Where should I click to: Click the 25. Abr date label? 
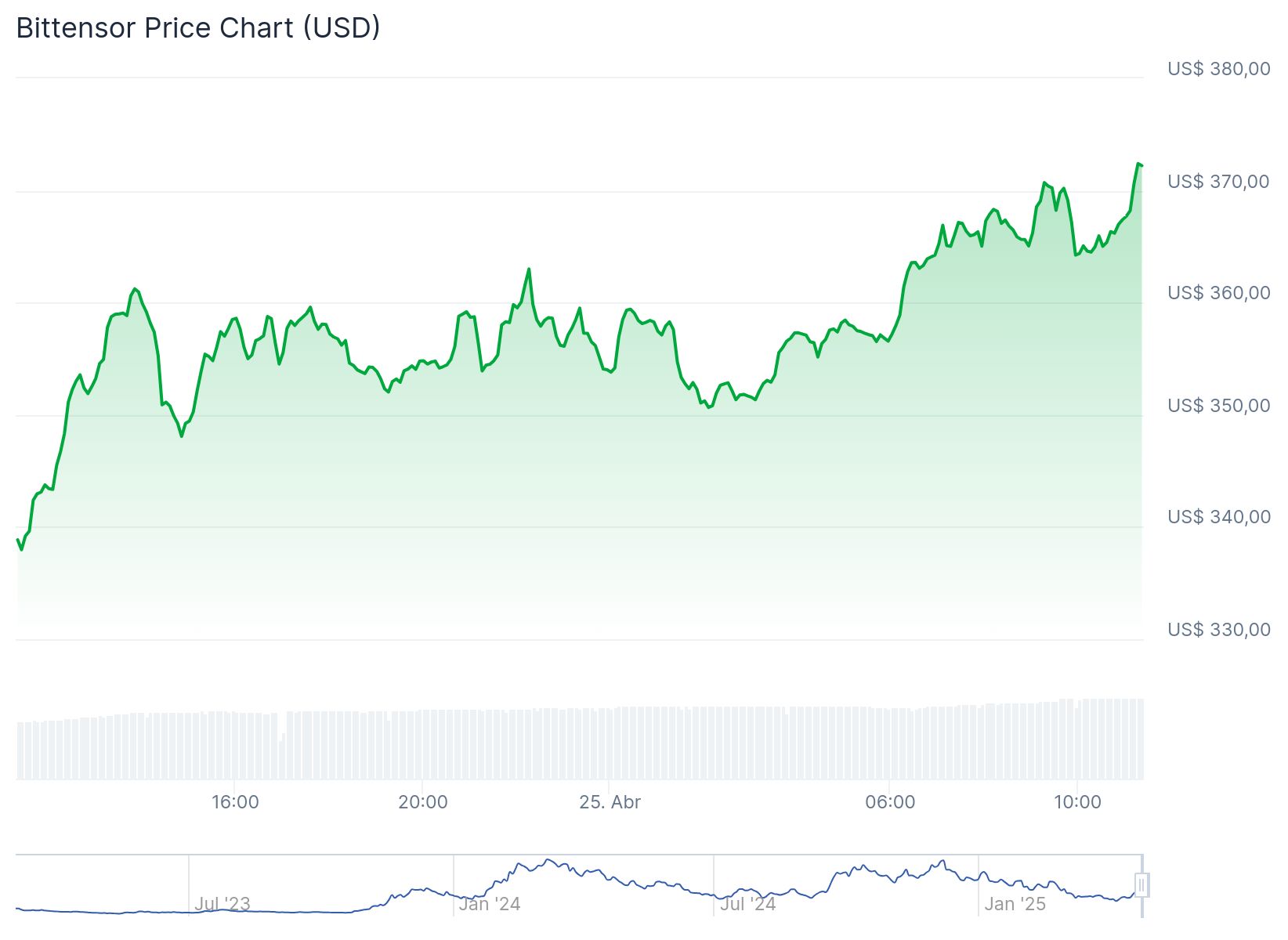(610, 802)
